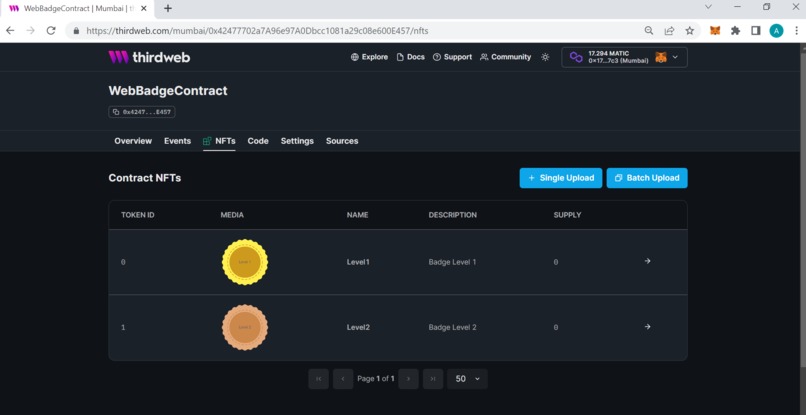Go to previous page button
This screenshot has width=806, height=415.
(343, 379)
